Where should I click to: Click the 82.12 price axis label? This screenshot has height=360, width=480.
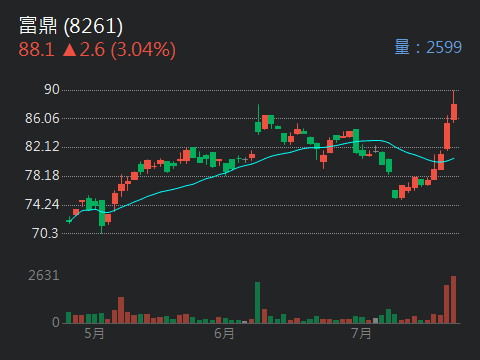[42, 147]
